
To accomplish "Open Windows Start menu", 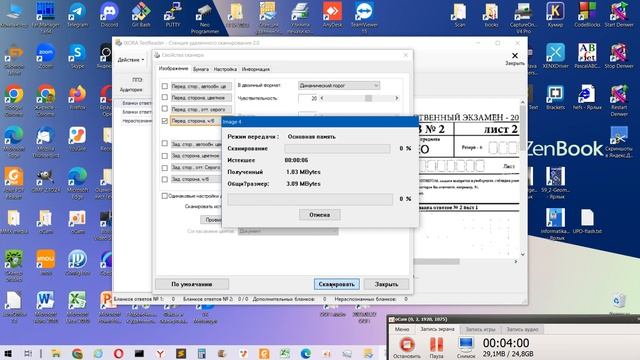I will (x=7, y=353).
